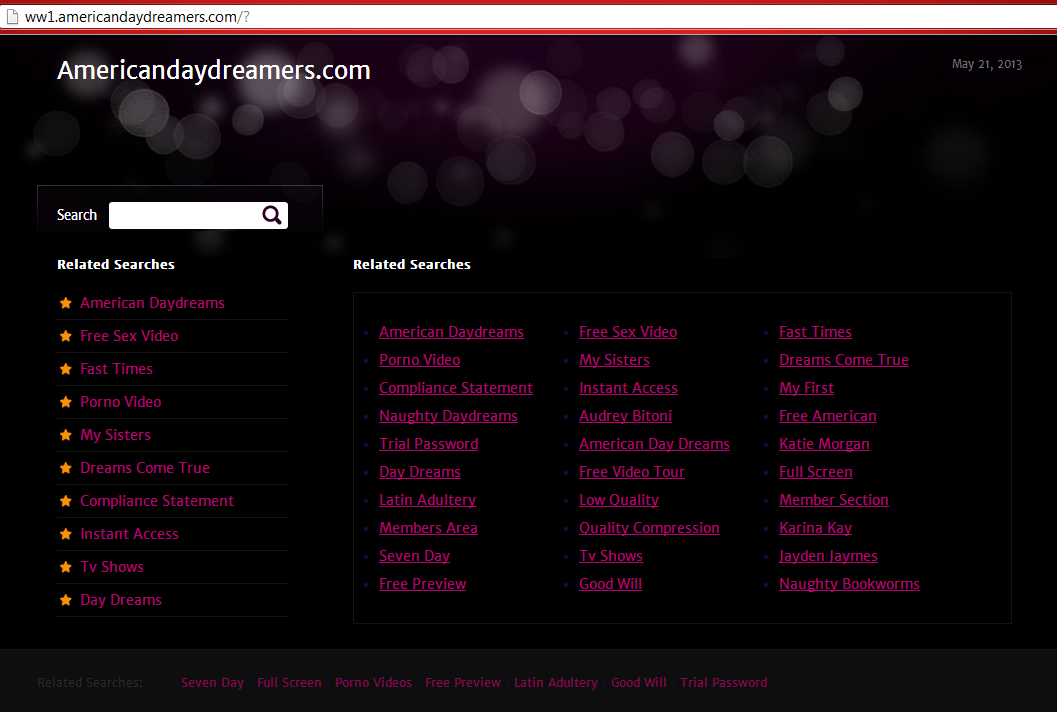This screenshot has width=1057, height=712.
Task: Open Trial Password link in the boxed results
Action: point(429,444)
